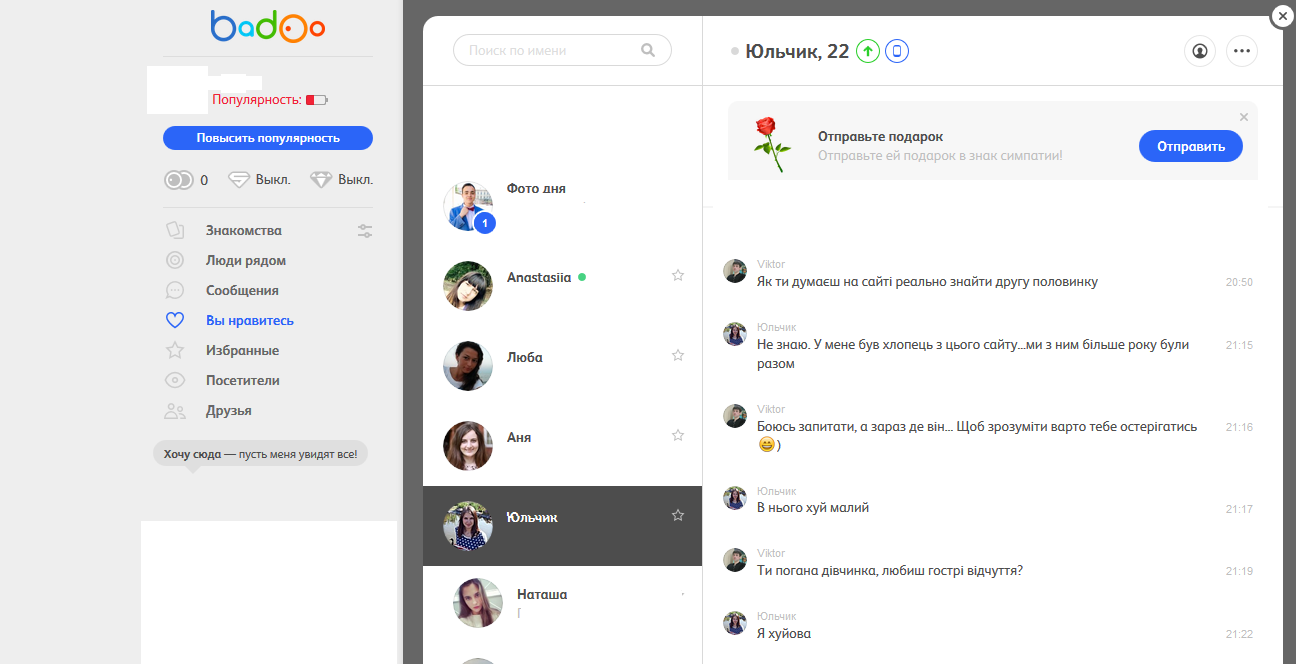Click the Избранные star icon
The image size is (1296, 664).
tap(175, 350)
